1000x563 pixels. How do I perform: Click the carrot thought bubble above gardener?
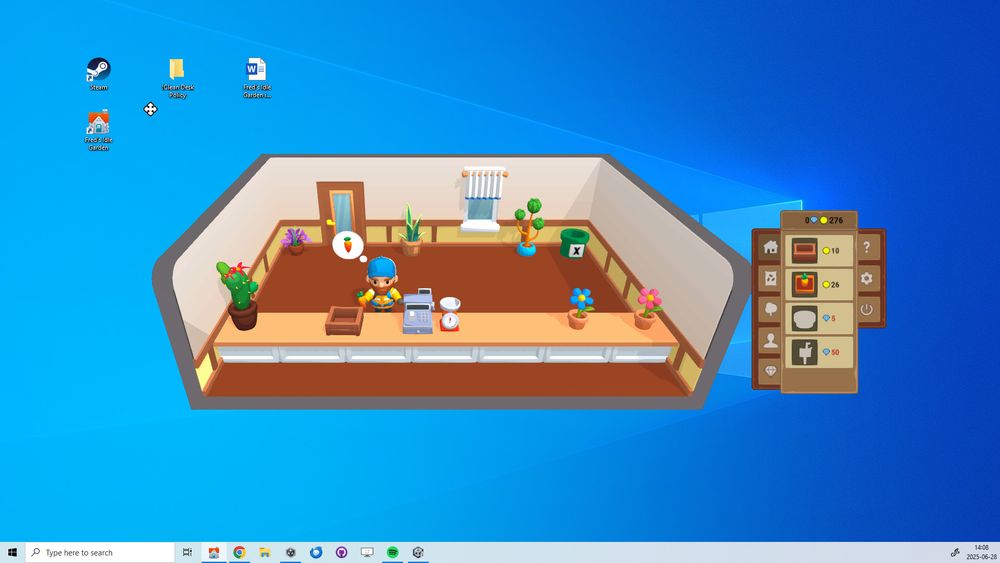coord(348,245)
